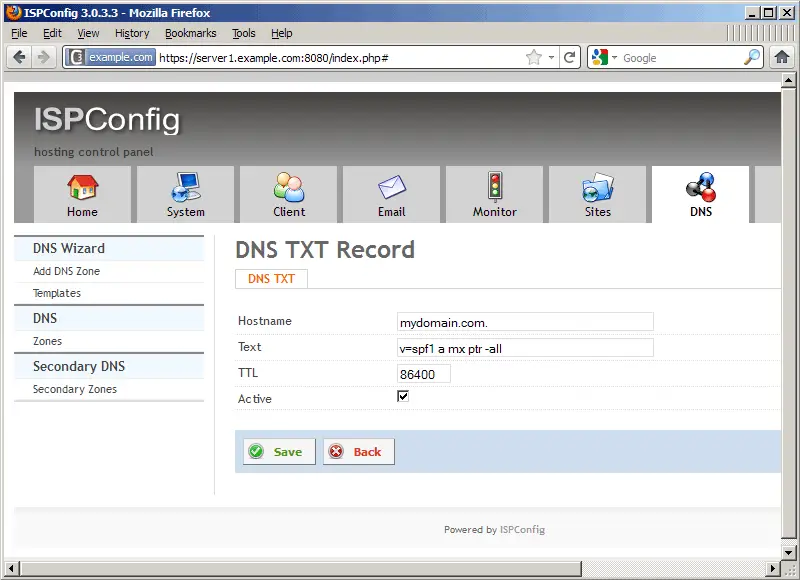800x580 pixels.
Task: Go to the browser home page
Action: tap(782, 57)
